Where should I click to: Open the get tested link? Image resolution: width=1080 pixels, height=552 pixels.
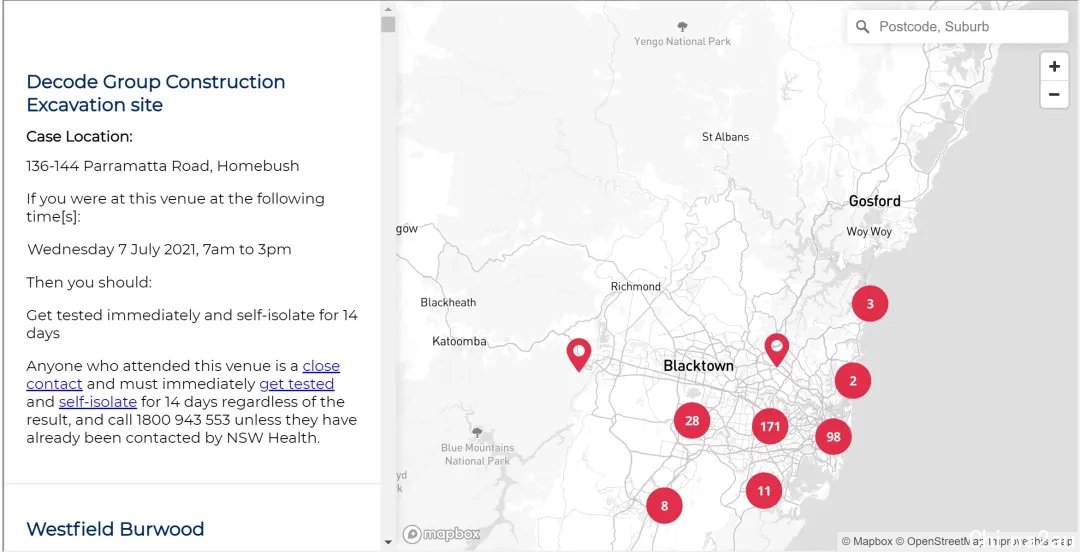click(x=296, y=384)
